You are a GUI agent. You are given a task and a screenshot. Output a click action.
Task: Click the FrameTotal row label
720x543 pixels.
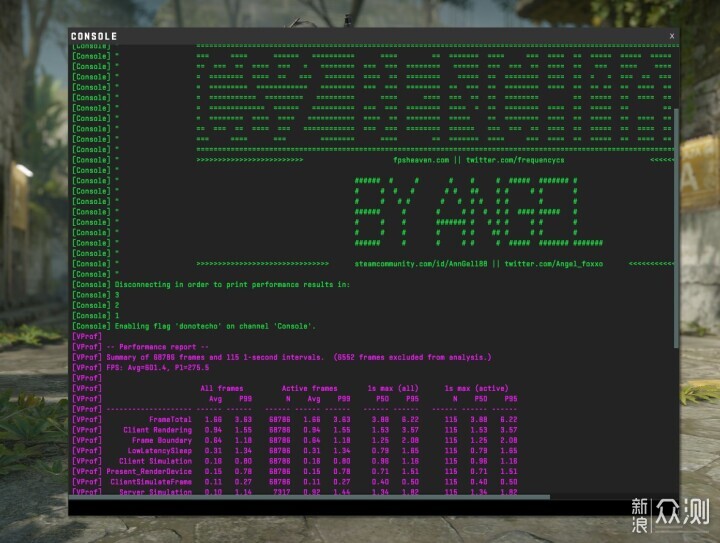pyautogui.click(x=170, y=420)
